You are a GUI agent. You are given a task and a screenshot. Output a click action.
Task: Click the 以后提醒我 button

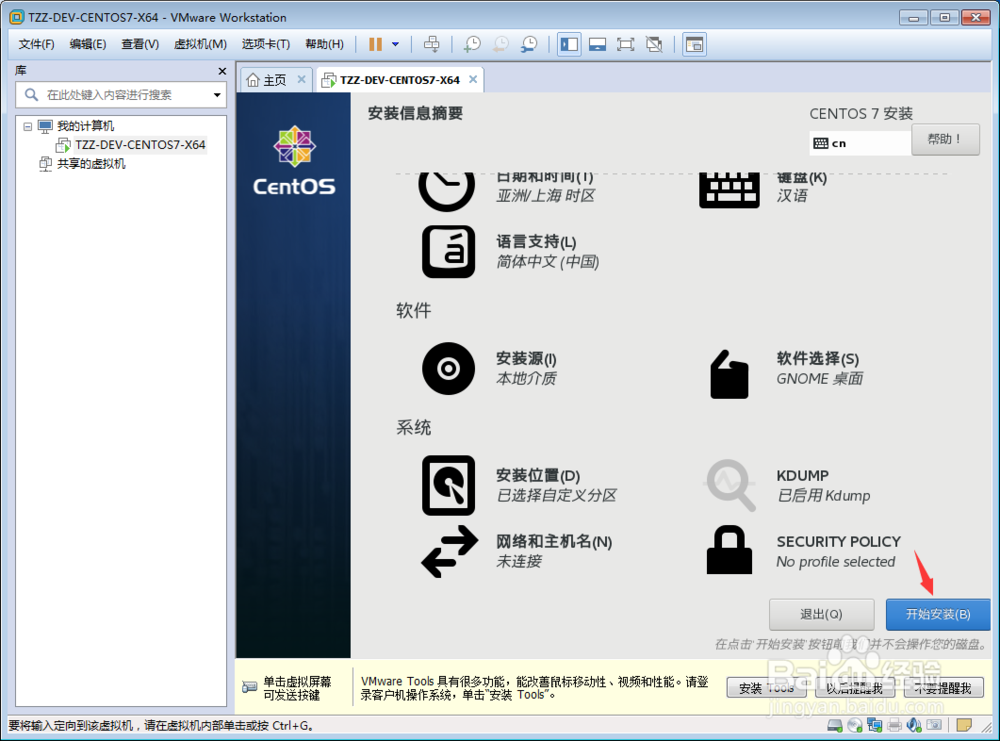855,688
